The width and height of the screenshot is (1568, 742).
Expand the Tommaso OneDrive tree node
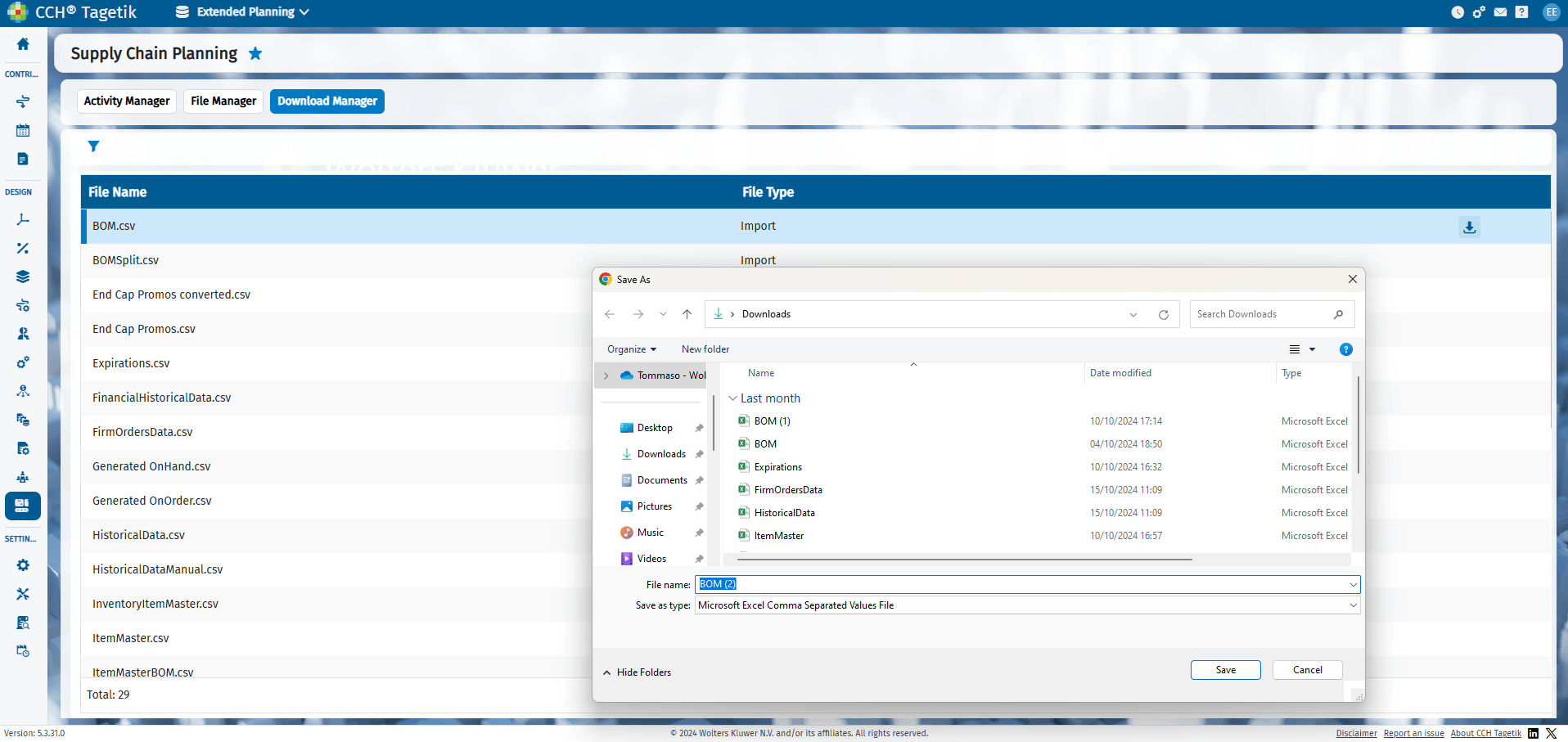coord(606,375)
